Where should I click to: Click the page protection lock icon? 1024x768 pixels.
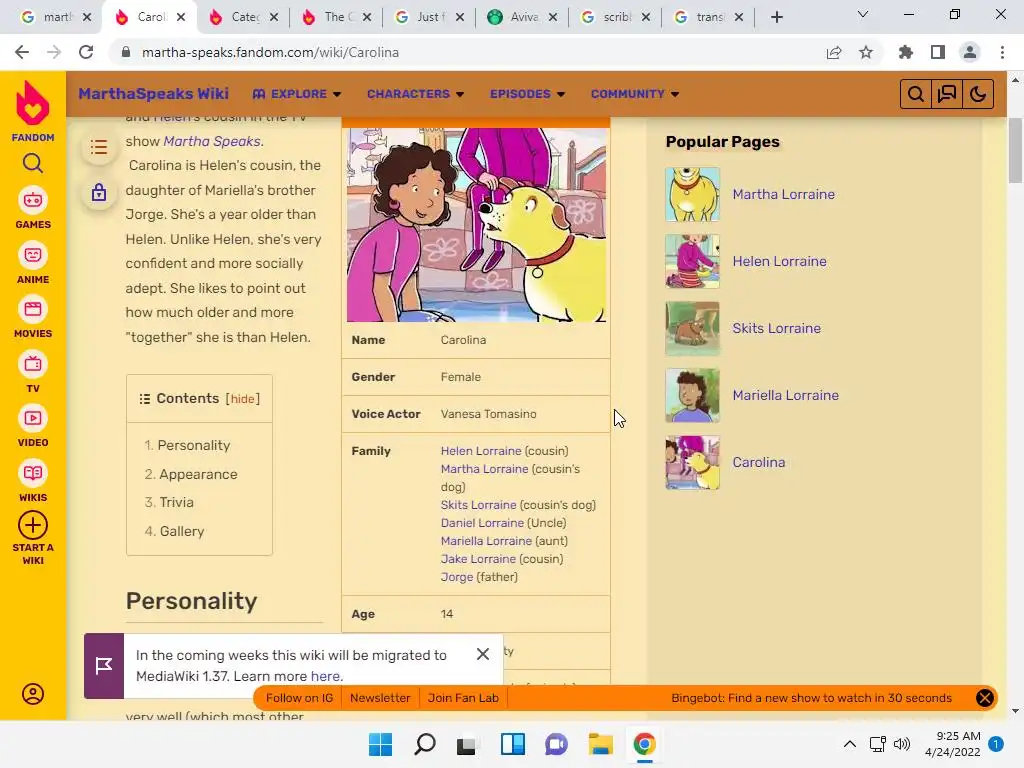tap(99, 193)
